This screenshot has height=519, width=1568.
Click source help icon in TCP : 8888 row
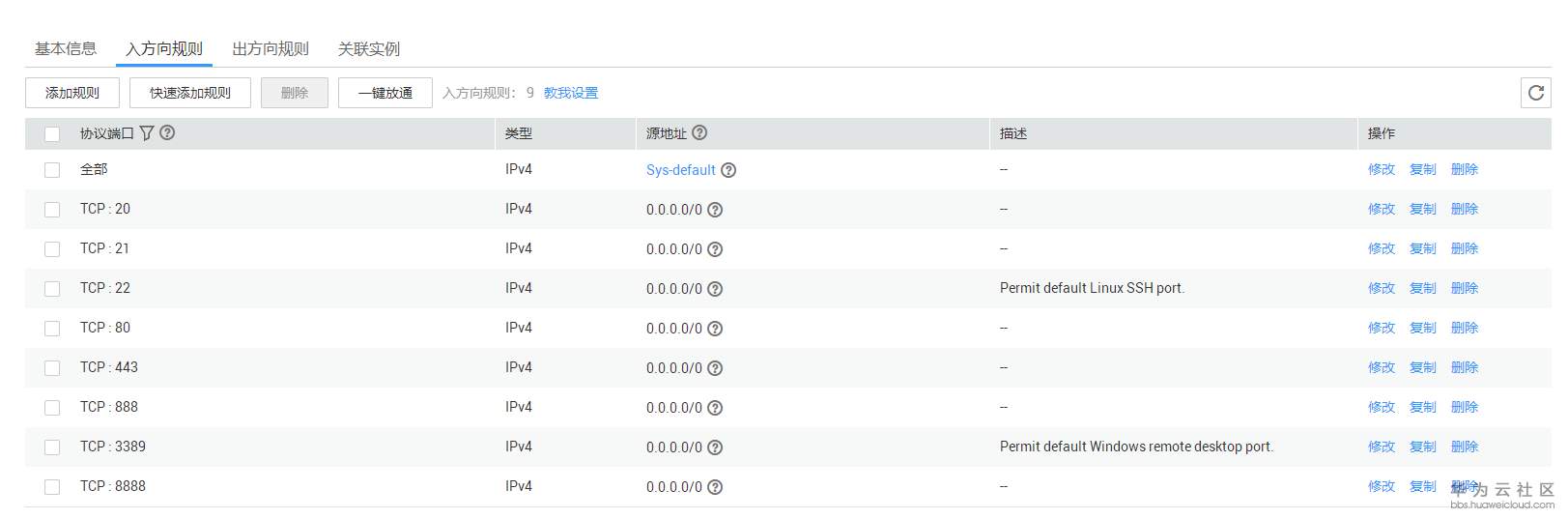point(715,487)
